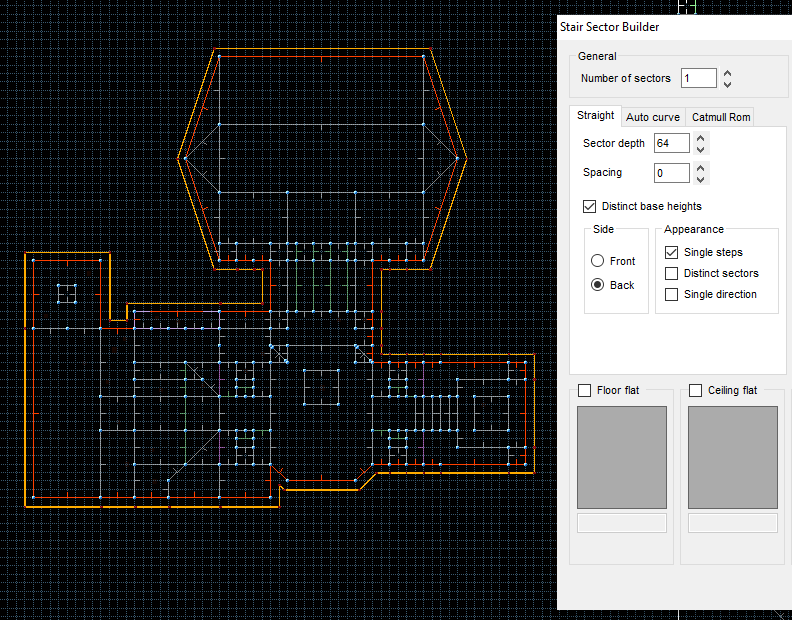The image size is (792, 620).
Task: Enable the Single direction checkbox
Action: tap(671, 294)
